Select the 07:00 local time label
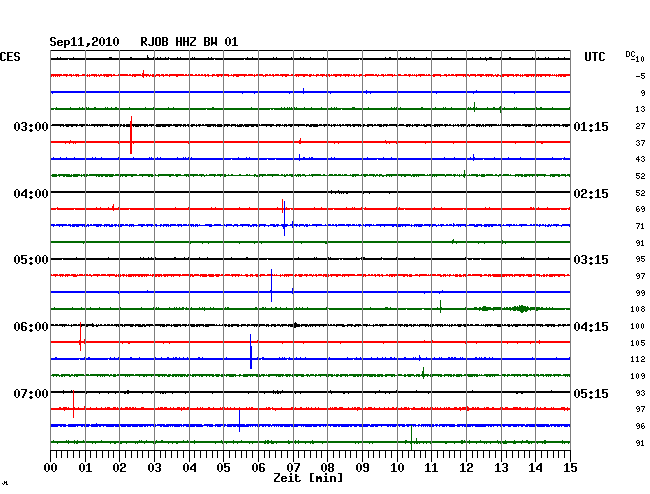650x494 pixels. coord(31,393)
